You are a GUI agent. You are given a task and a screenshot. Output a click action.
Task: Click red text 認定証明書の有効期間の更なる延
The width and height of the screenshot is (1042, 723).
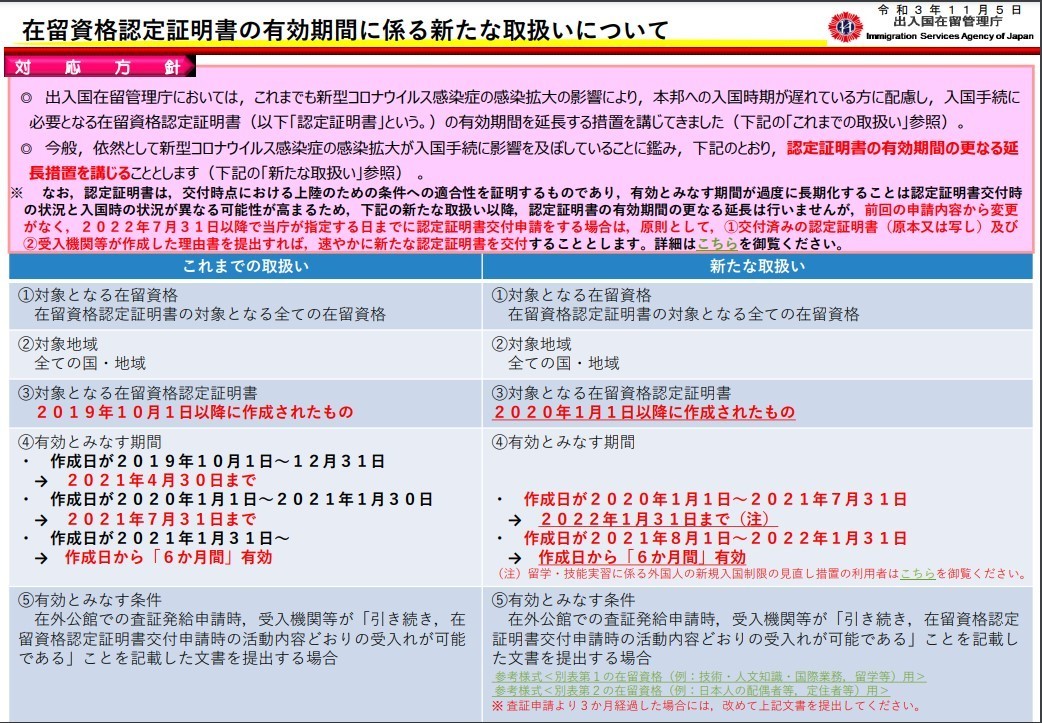(x=902, y=148)
